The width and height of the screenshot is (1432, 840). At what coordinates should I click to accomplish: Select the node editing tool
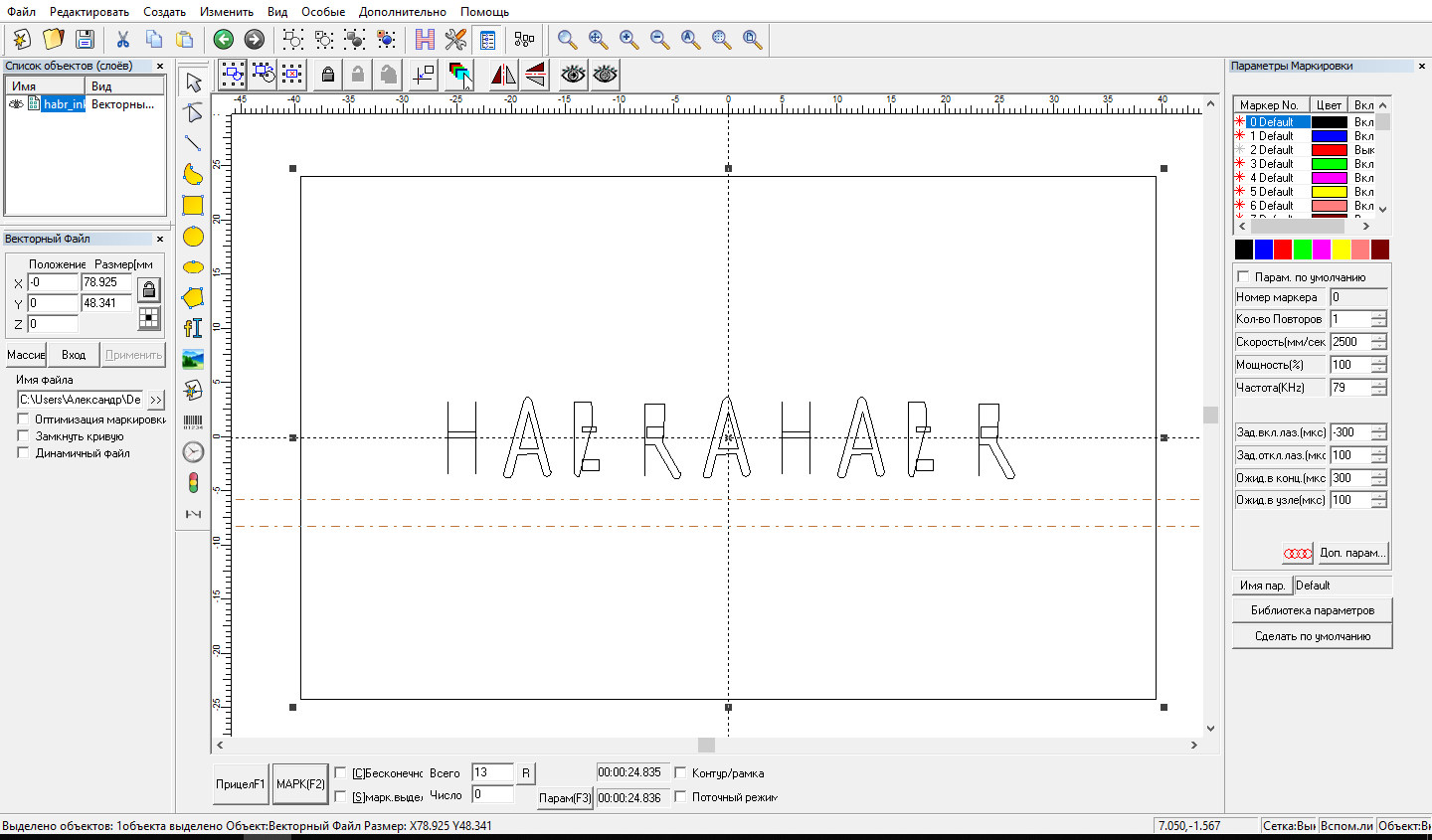click(193, 112)
